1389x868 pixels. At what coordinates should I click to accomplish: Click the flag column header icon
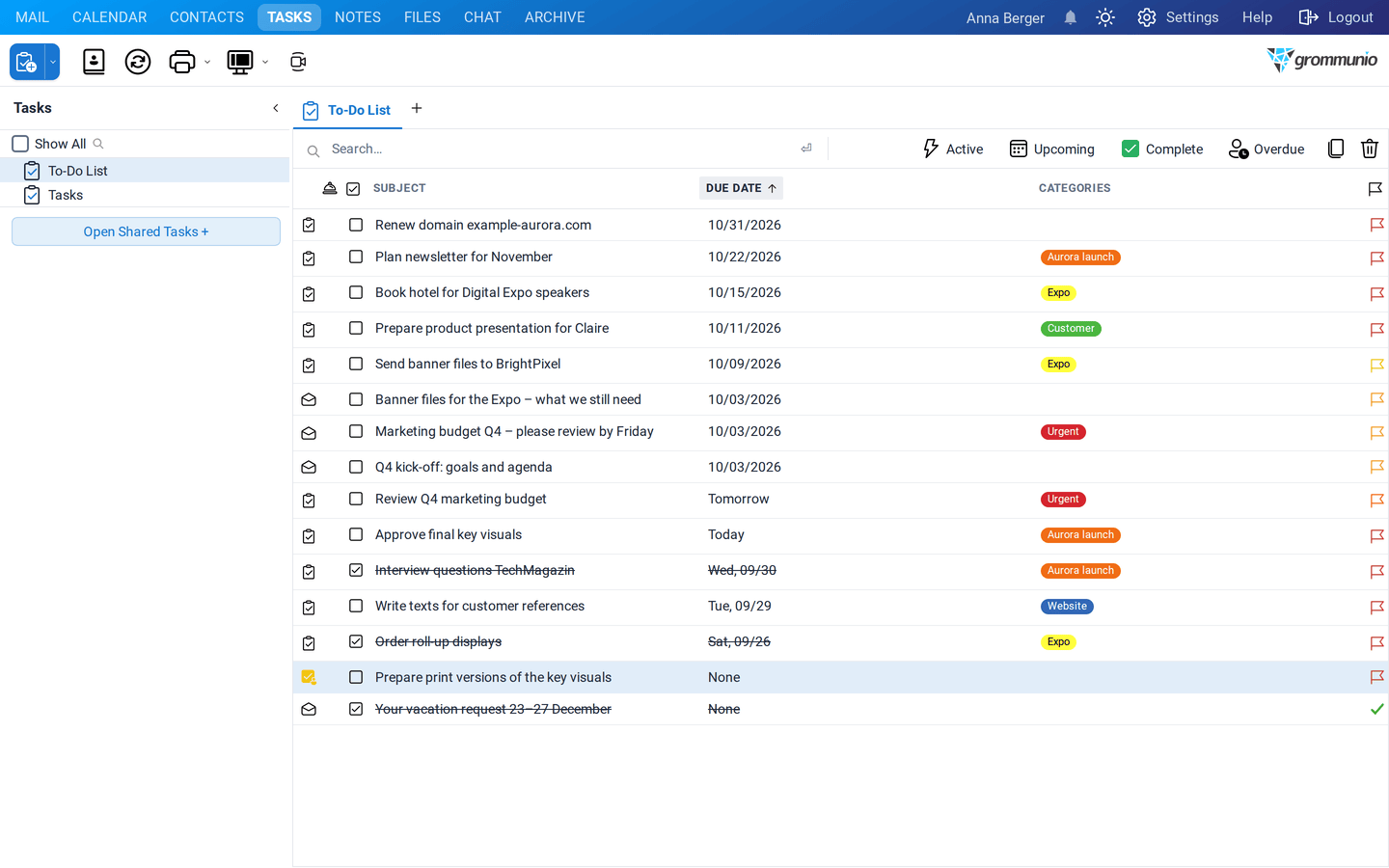click(1375, 189)
